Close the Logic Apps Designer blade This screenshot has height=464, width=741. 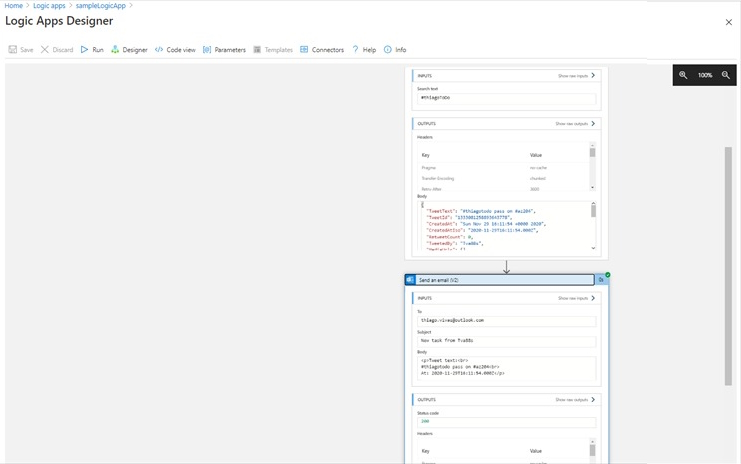pyautogui.click(x=728, y=22)
